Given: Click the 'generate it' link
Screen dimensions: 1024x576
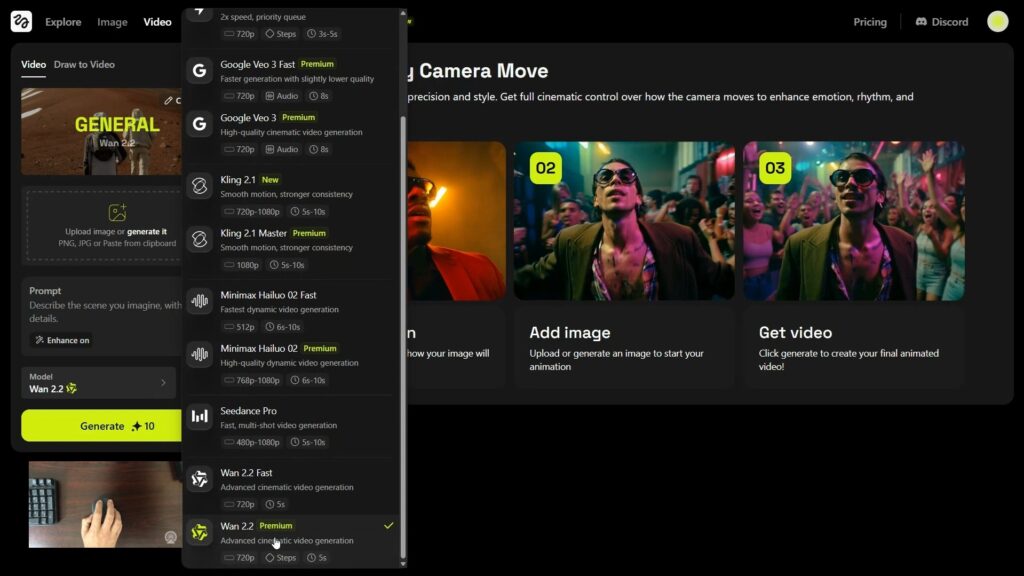Looking at the screenshot, I should coord(147,231).
